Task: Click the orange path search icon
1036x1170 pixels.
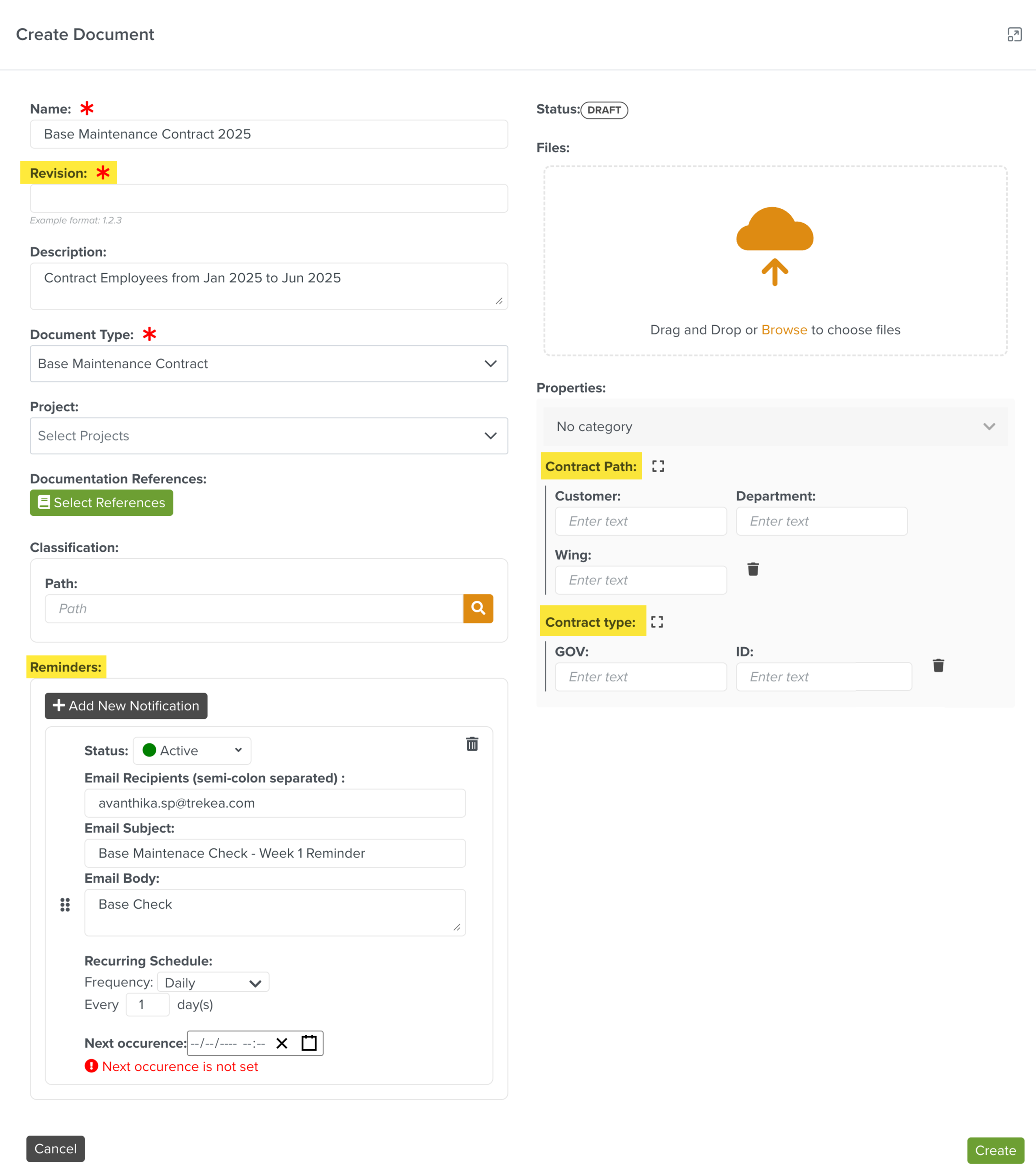Action: 478,608
